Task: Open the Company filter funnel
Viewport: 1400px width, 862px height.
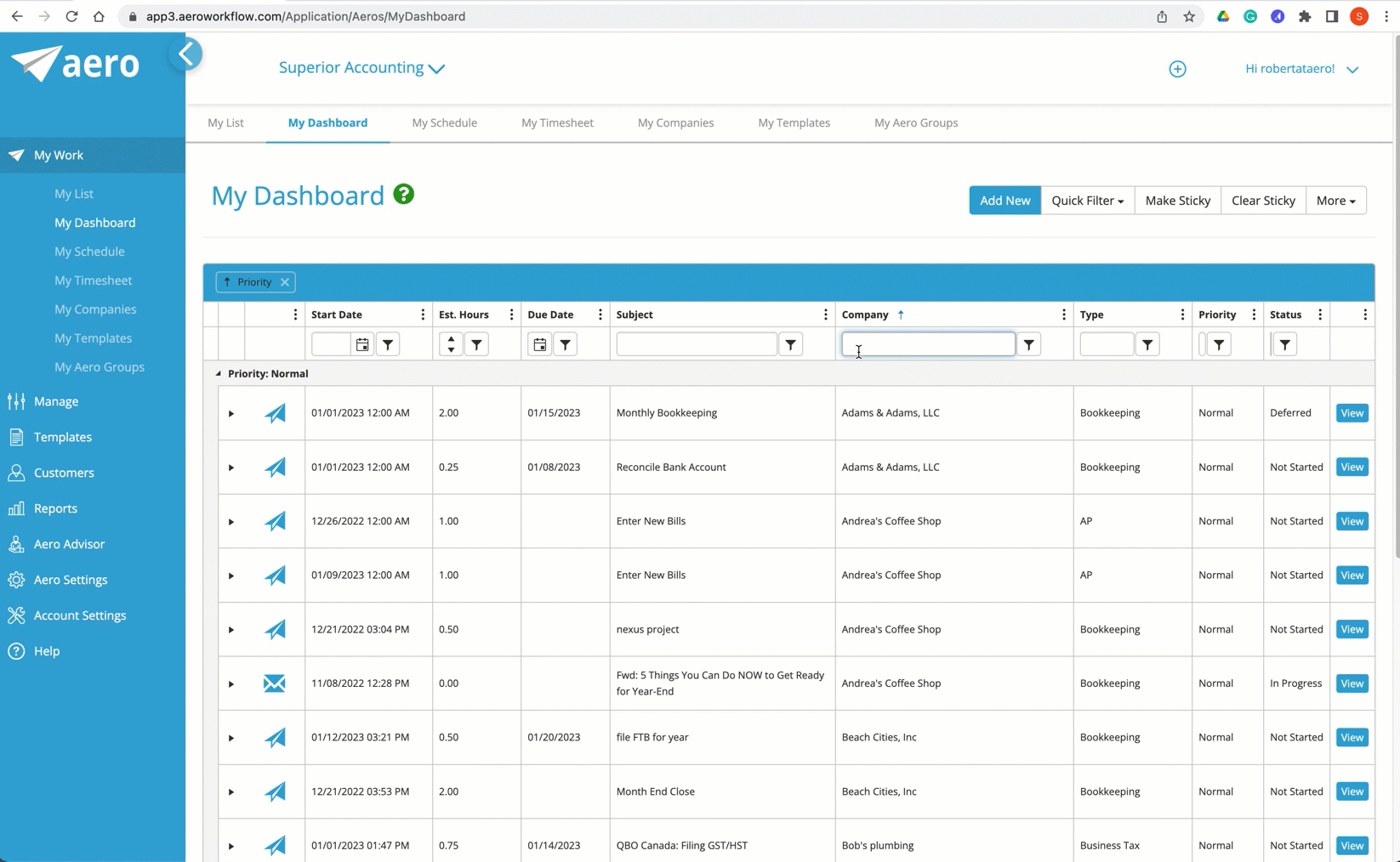Action: [x=1029, y=344]
